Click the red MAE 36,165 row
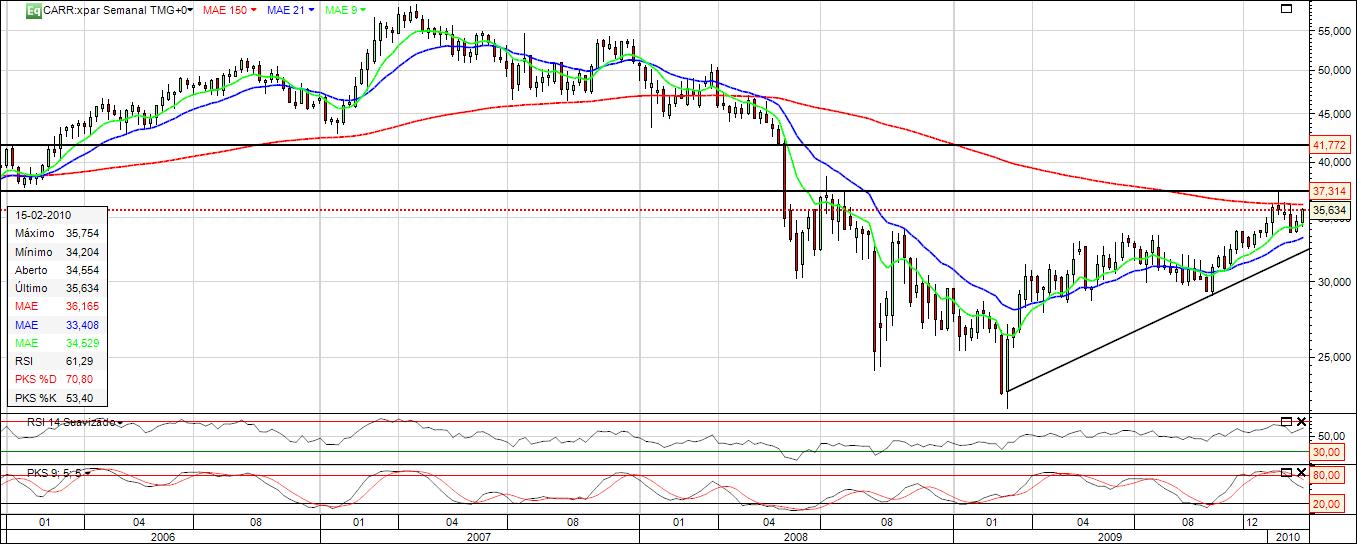Screen dimensions: 1357x544 (57, 306)
